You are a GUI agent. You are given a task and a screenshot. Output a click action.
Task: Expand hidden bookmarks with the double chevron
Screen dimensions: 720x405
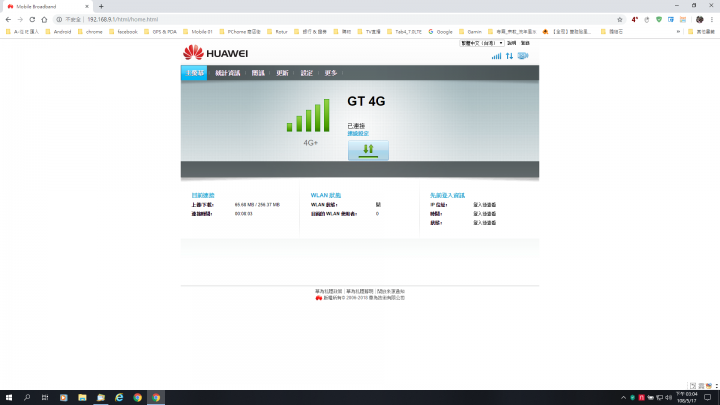(x=678, y=32)
